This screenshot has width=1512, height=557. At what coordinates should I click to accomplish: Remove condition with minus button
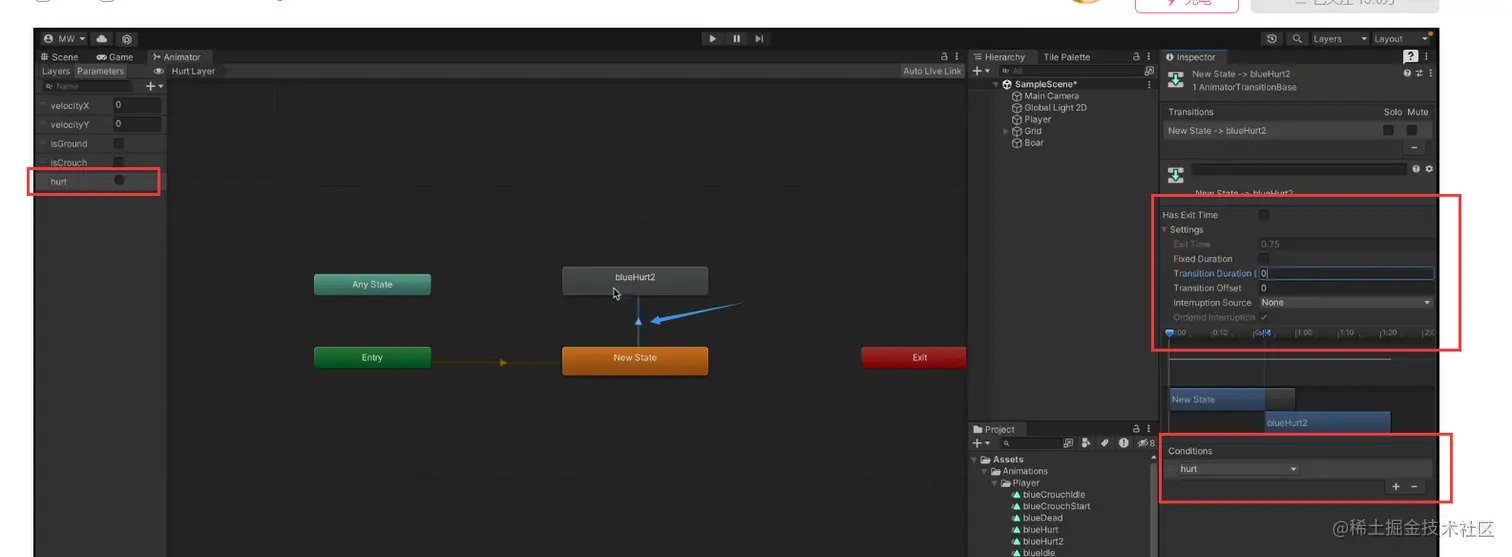tap(1414, 486)
